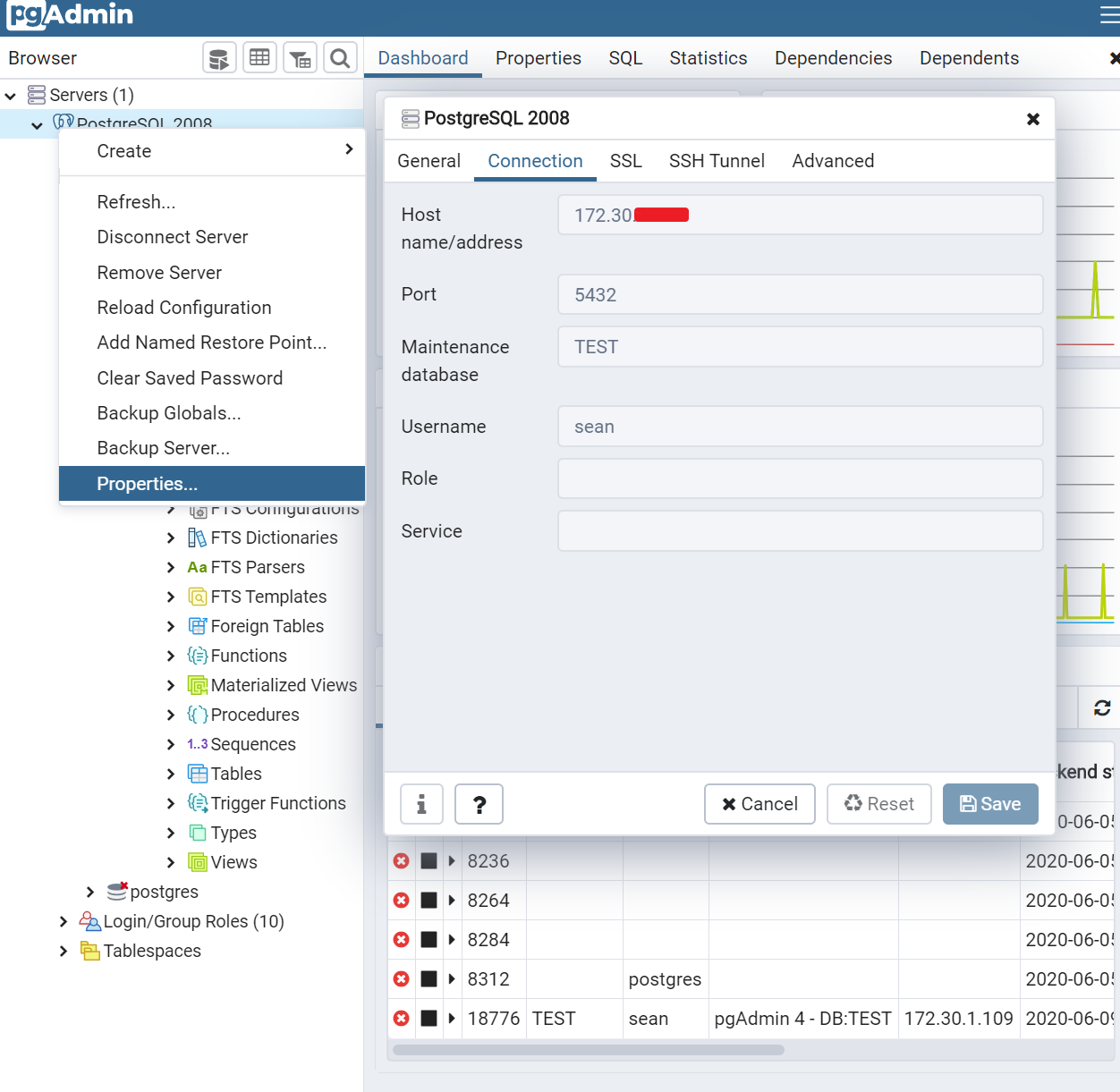This screenshot has height=1092, width=1120.
Task: Open the SQL tab in main panel
Action: pos(625,58)
